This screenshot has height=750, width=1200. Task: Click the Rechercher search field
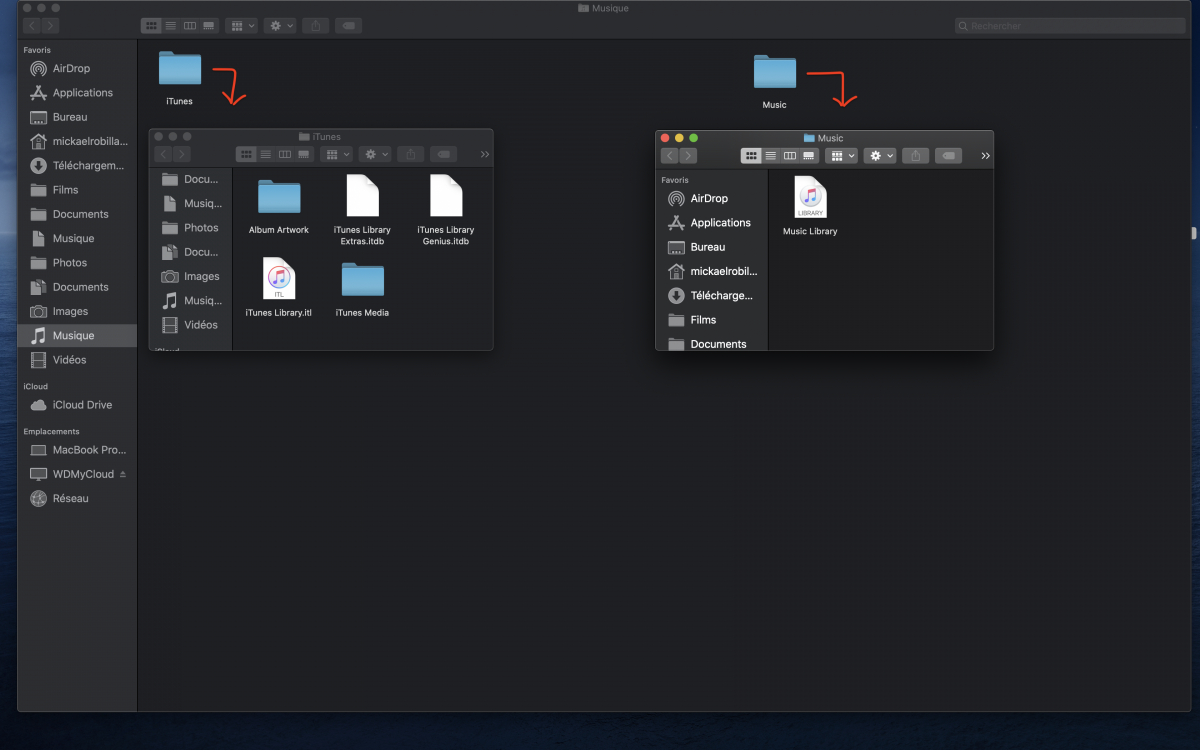click(x=1069, y=26)
